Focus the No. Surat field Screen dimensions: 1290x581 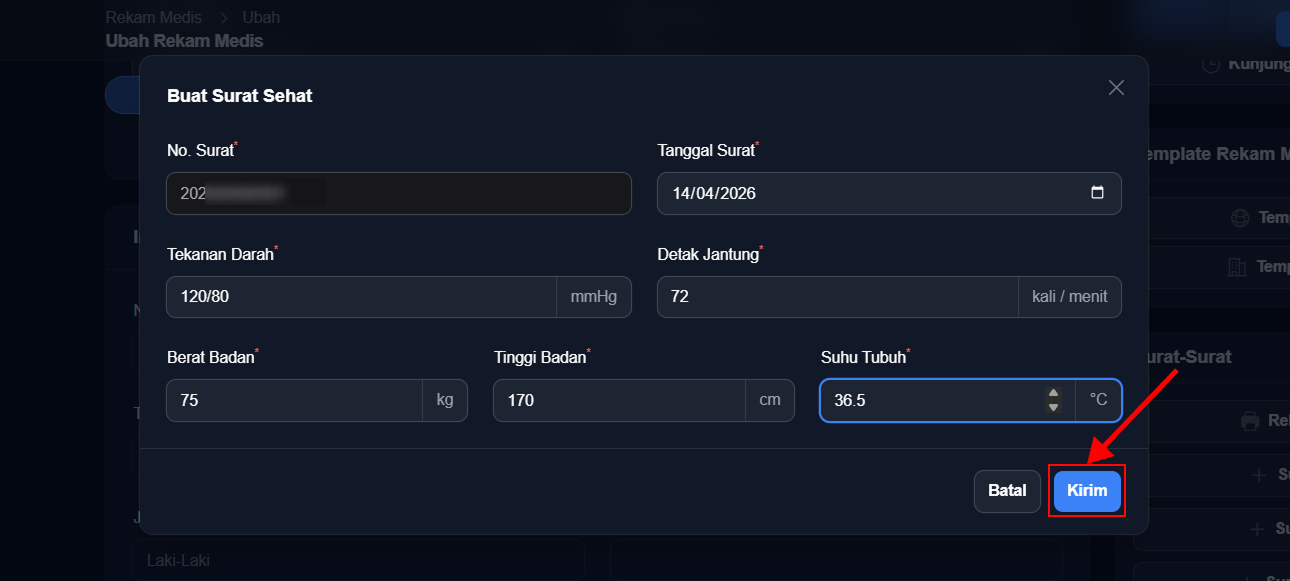pyautogui.click(x=399, y=193)
